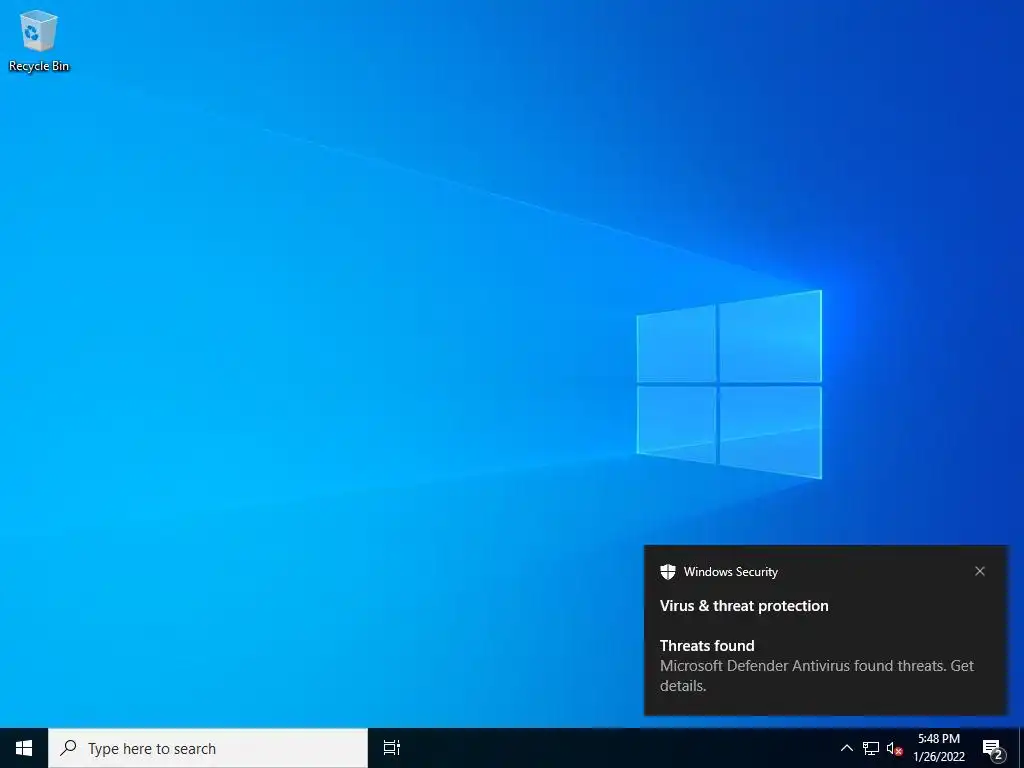1024x768 pixels.
Task: Open network status tray icon
Action: [871, 748]
